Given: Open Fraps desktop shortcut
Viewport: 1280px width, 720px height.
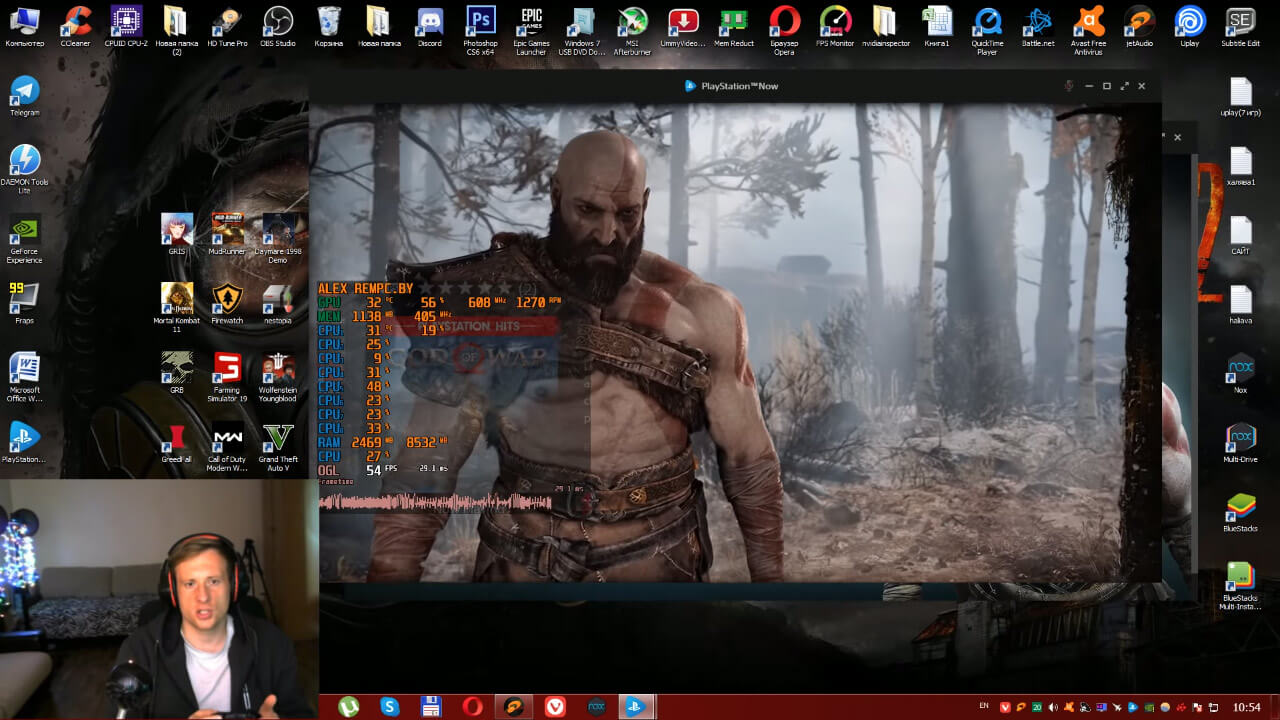Looking at the screenshot, I should point(24,304).
